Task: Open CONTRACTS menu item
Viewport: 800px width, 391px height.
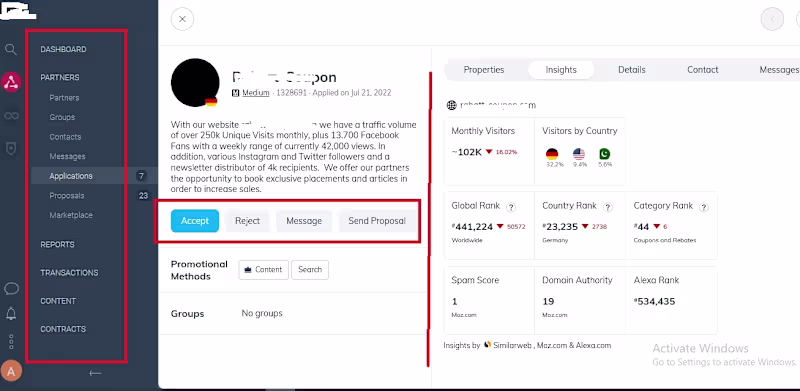Action: coord(63,329)
